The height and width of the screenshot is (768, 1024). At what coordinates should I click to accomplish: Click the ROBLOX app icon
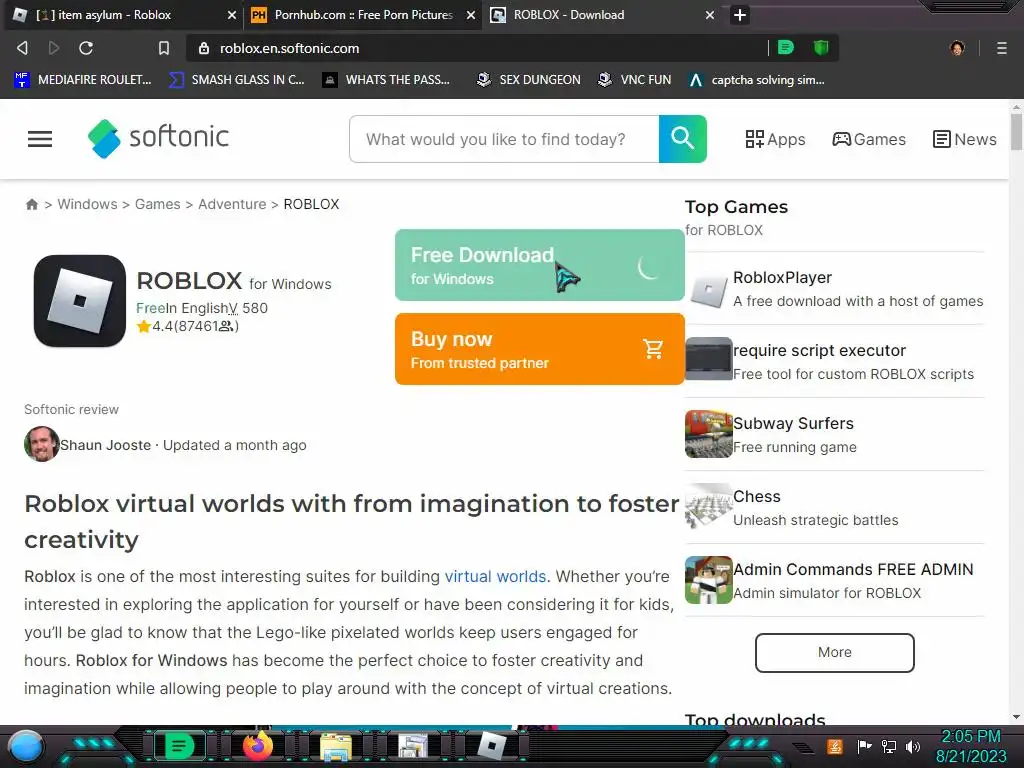[x=80, y=301]
